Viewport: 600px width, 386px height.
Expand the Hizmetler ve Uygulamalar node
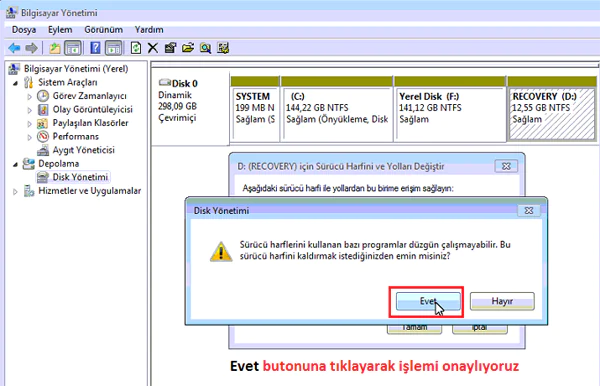coord(15,191)
